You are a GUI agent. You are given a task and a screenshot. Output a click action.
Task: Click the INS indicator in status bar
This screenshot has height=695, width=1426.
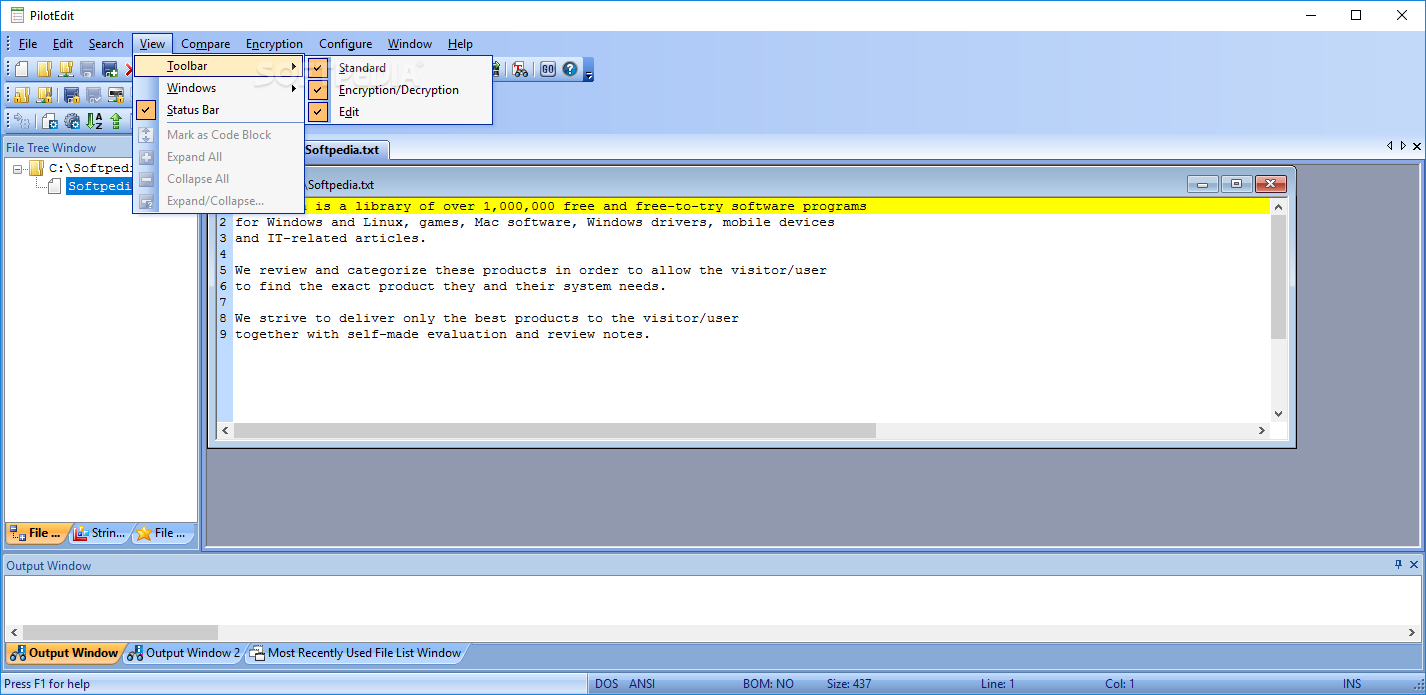(1352, 684)
